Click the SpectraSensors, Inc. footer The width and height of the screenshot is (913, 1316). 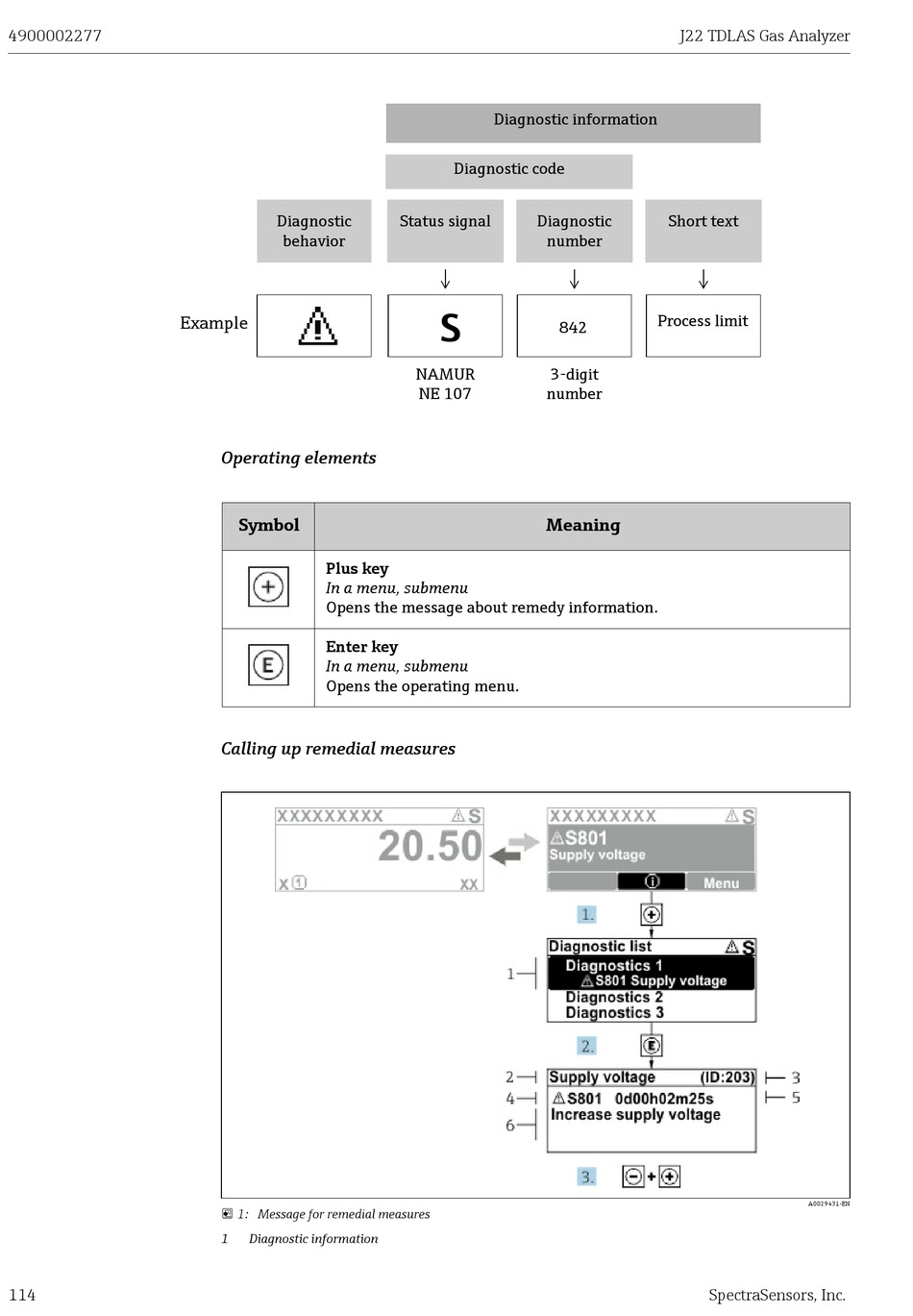pyautogui.click(x=777, y=1295)
